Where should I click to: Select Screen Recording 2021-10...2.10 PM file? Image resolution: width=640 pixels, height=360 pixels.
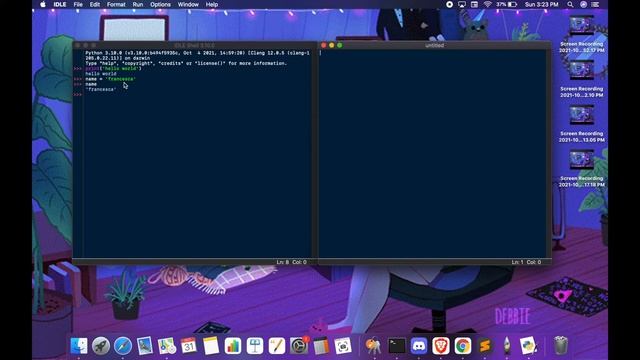pos(582,79)
